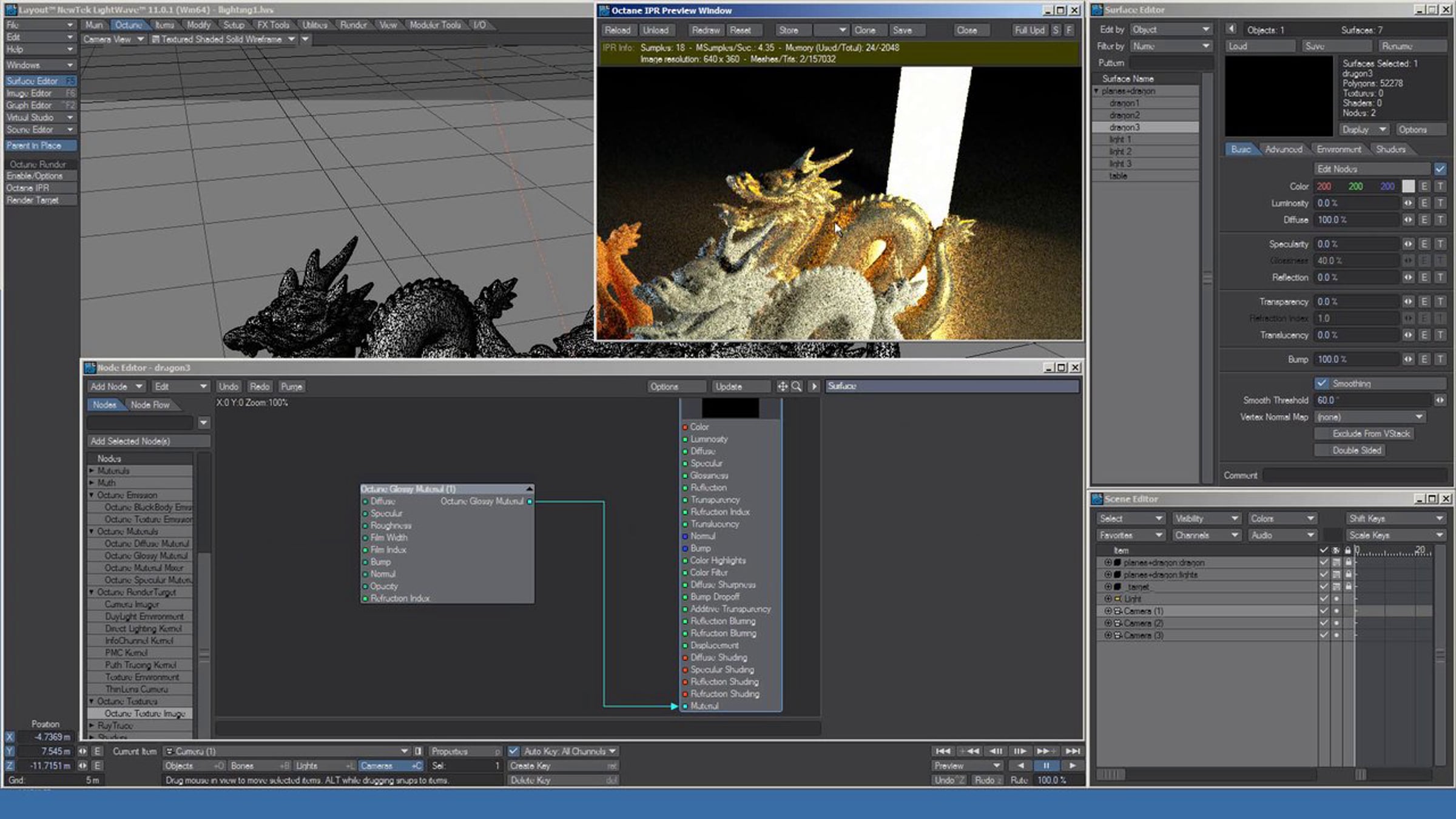Open the Add Node dropdown
Viewport: 1456px width, 819px height.
pos(116,386)
